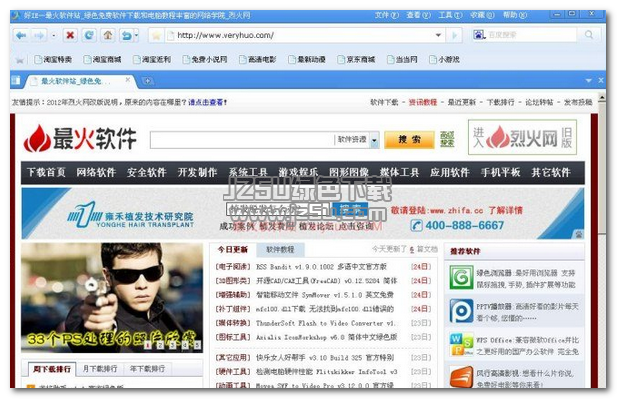Expand the tab list arrow on tab bar

point(589,81)
